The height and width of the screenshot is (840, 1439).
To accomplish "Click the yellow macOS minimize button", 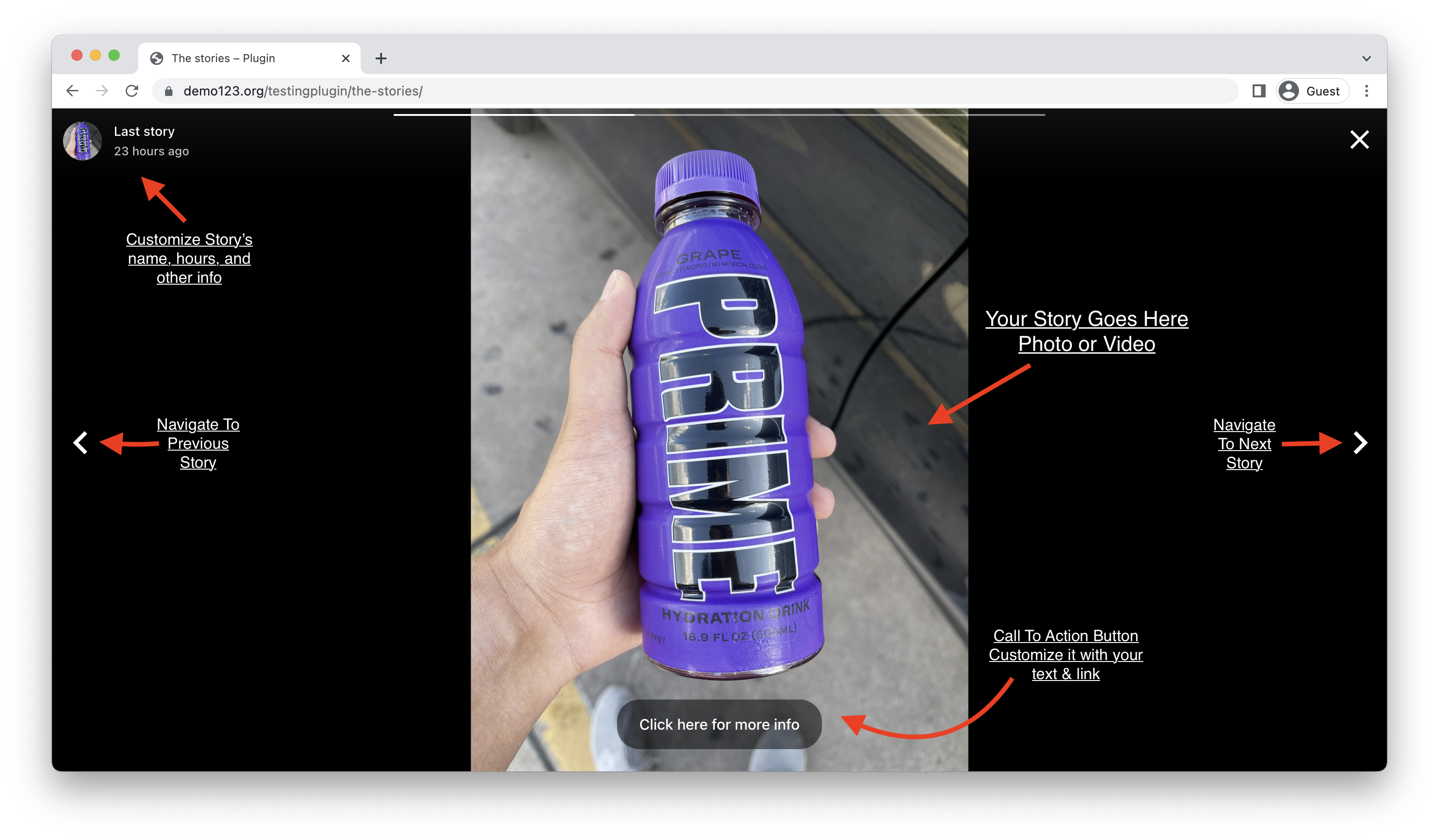I will (x=96, y=55).
